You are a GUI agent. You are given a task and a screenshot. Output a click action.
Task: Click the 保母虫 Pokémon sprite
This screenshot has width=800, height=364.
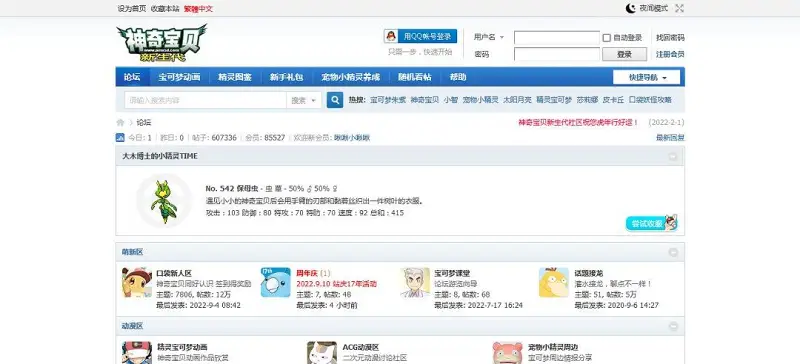pos(164,201)
